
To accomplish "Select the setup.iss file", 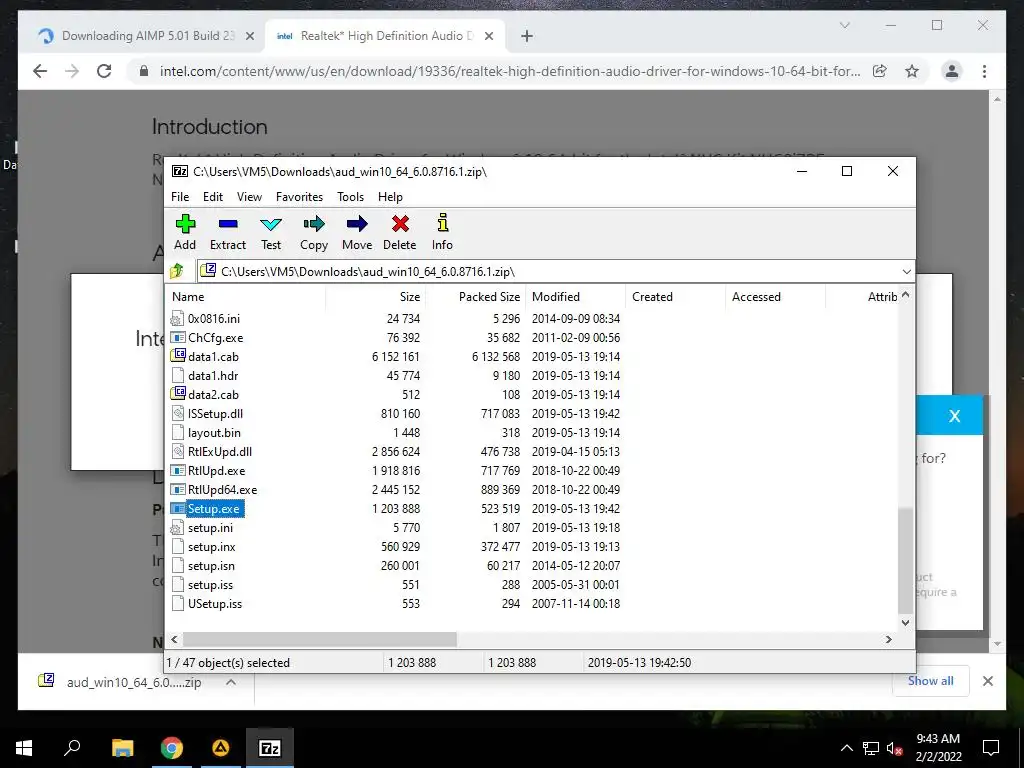I will coord(210,584).
